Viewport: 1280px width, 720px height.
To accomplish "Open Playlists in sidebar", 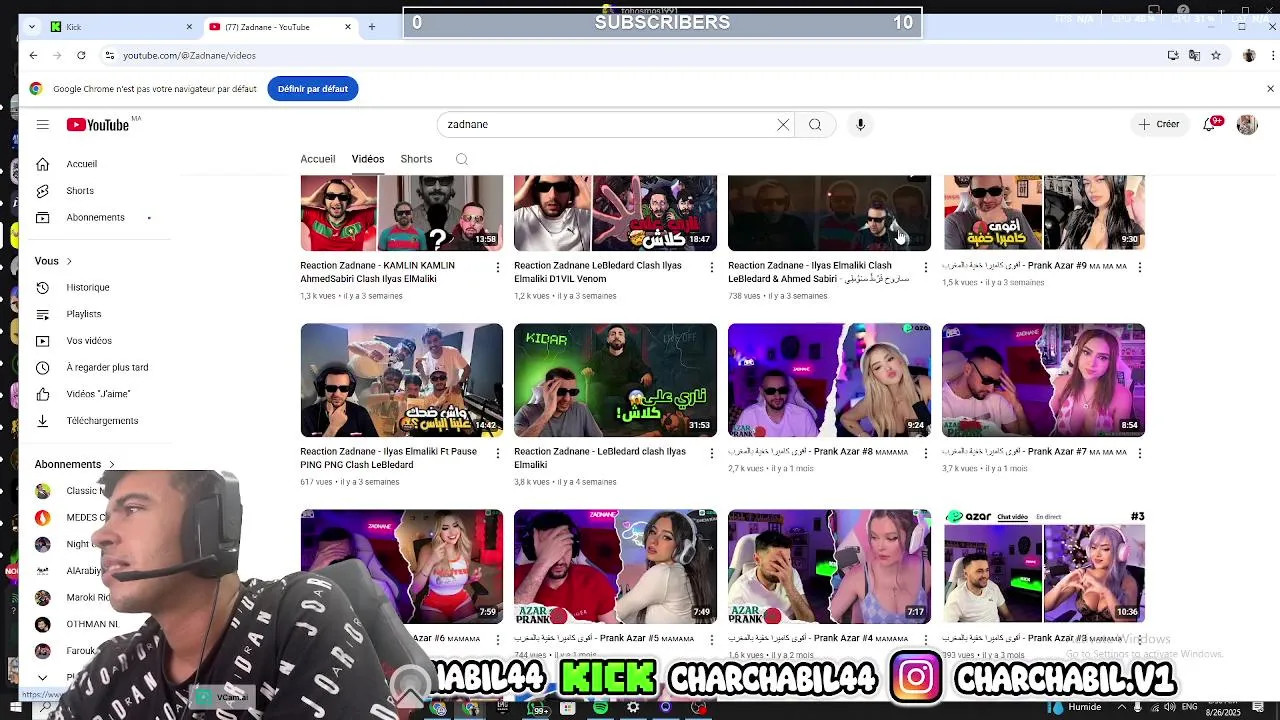I will 84,314.
